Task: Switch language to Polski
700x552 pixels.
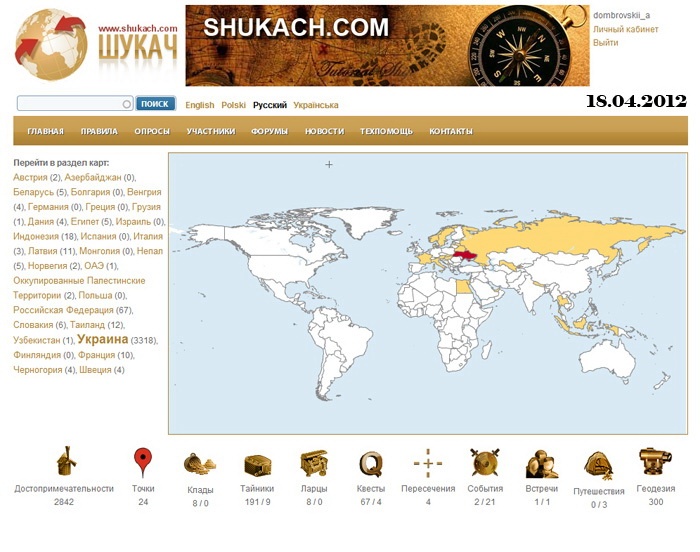Action: tap(233, 105)
